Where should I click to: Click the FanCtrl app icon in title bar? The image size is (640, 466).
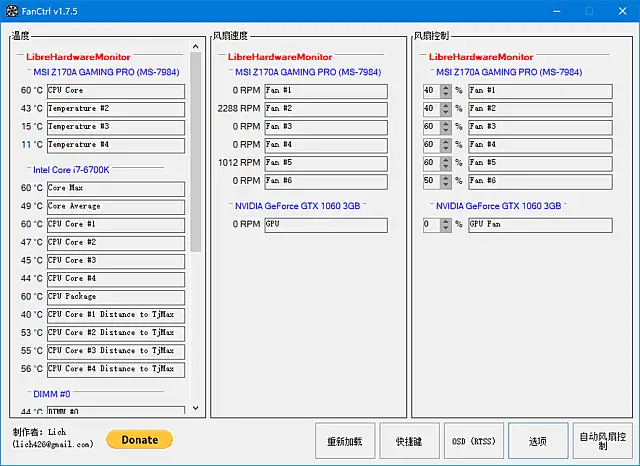coord(11,11)
